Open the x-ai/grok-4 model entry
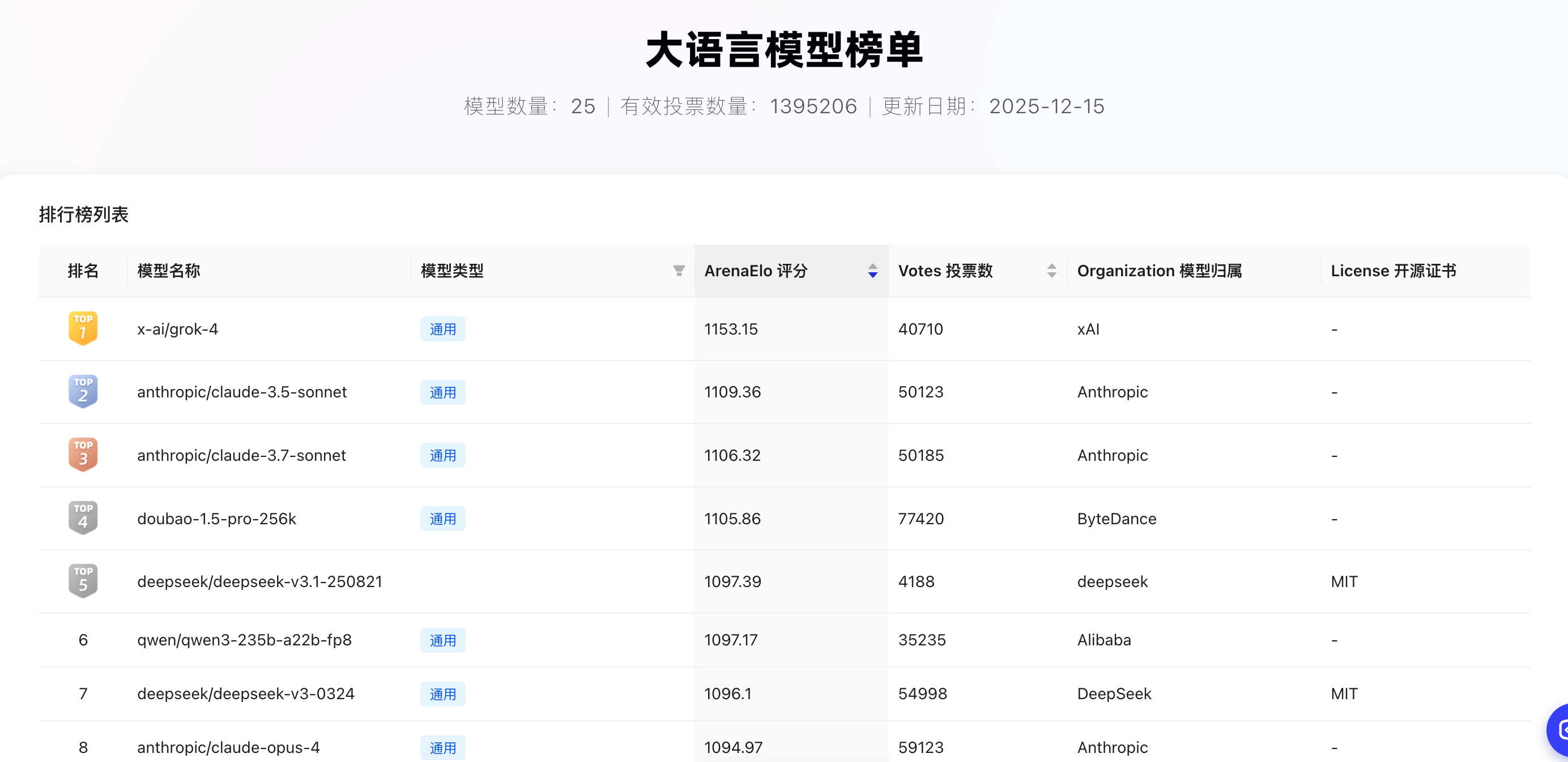 (177, 329)
